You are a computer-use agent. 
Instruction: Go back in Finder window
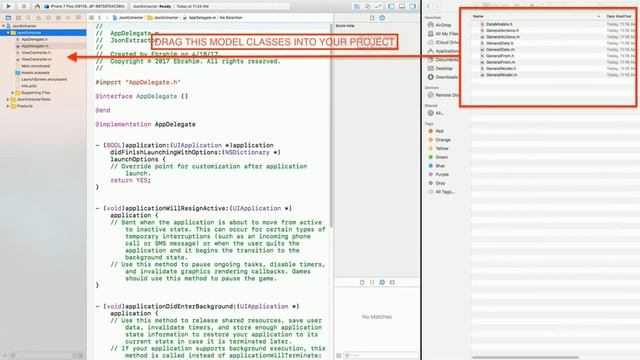coord(428,6)
